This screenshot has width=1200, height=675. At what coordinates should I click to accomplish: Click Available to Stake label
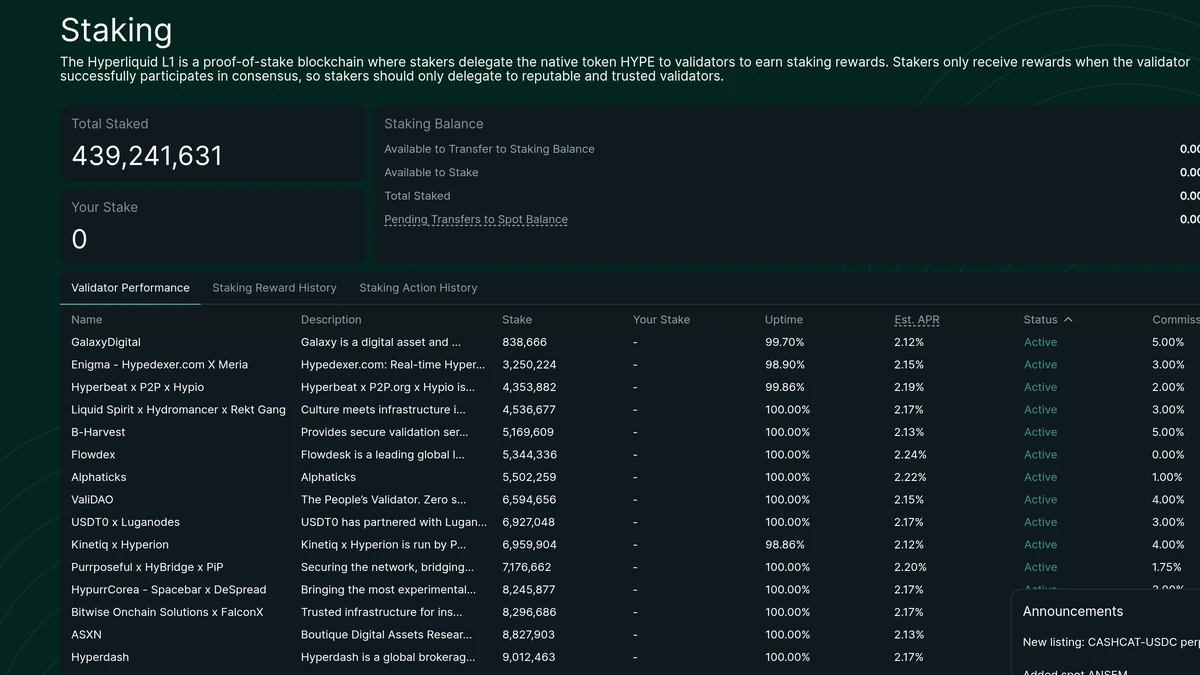pyautogui.click(x=431, y=173)
